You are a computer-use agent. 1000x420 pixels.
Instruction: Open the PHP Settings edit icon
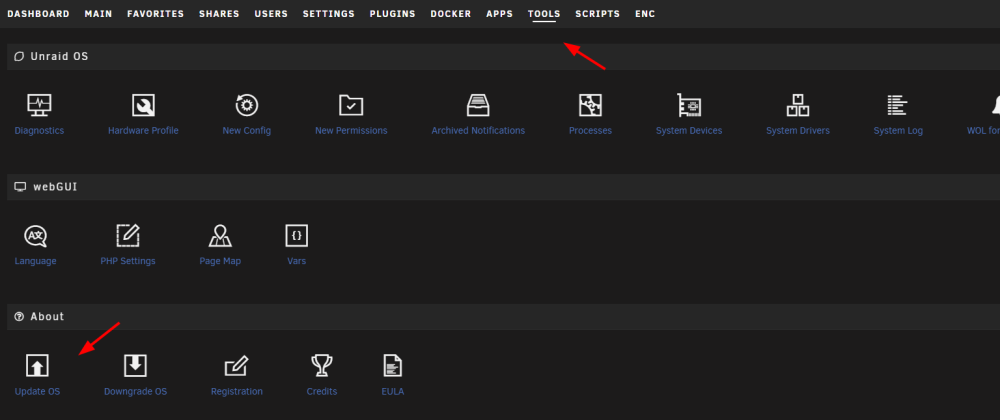[128, 236]
